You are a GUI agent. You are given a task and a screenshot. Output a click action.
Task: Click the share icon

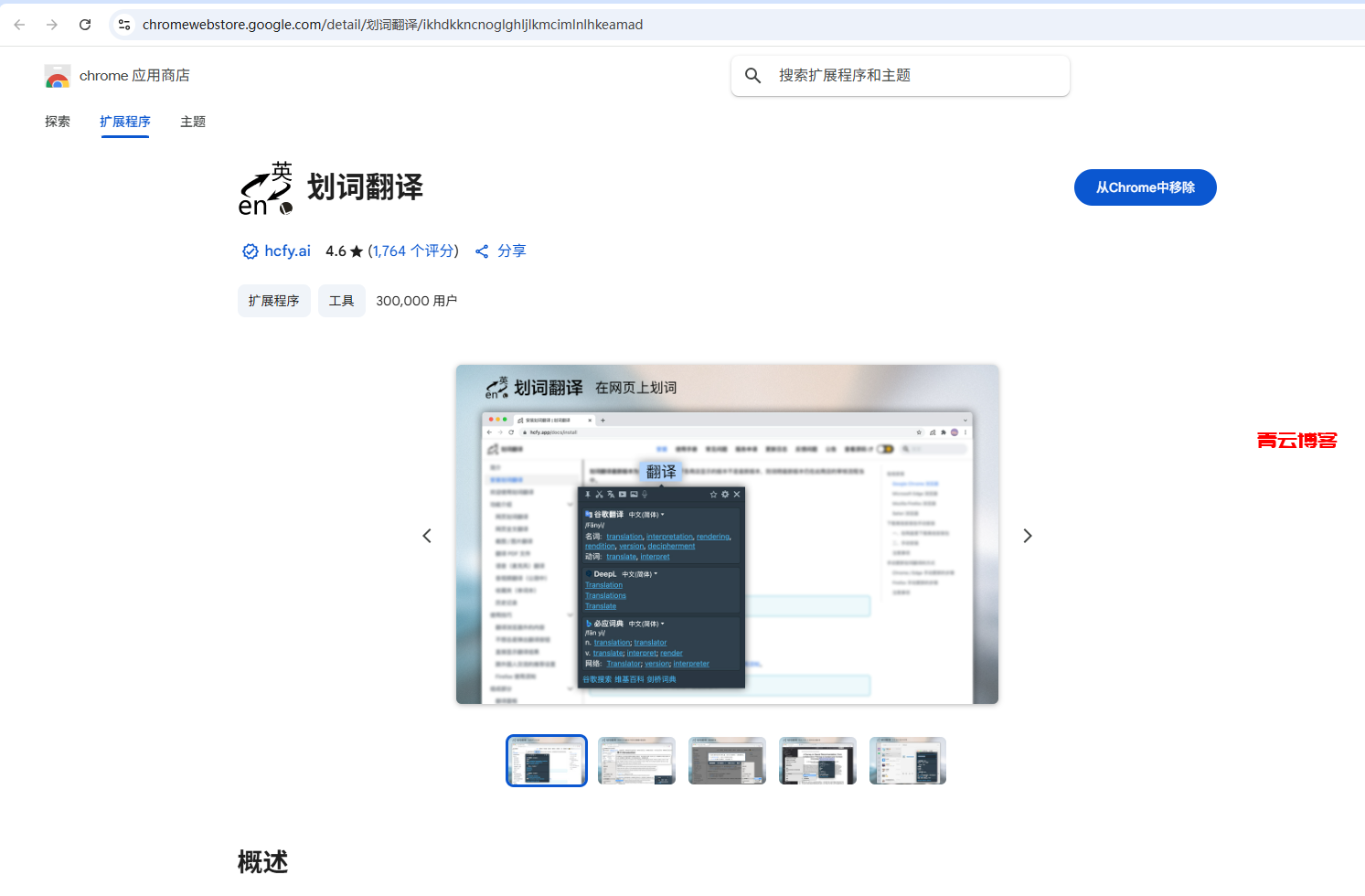(x=482, y=251)
